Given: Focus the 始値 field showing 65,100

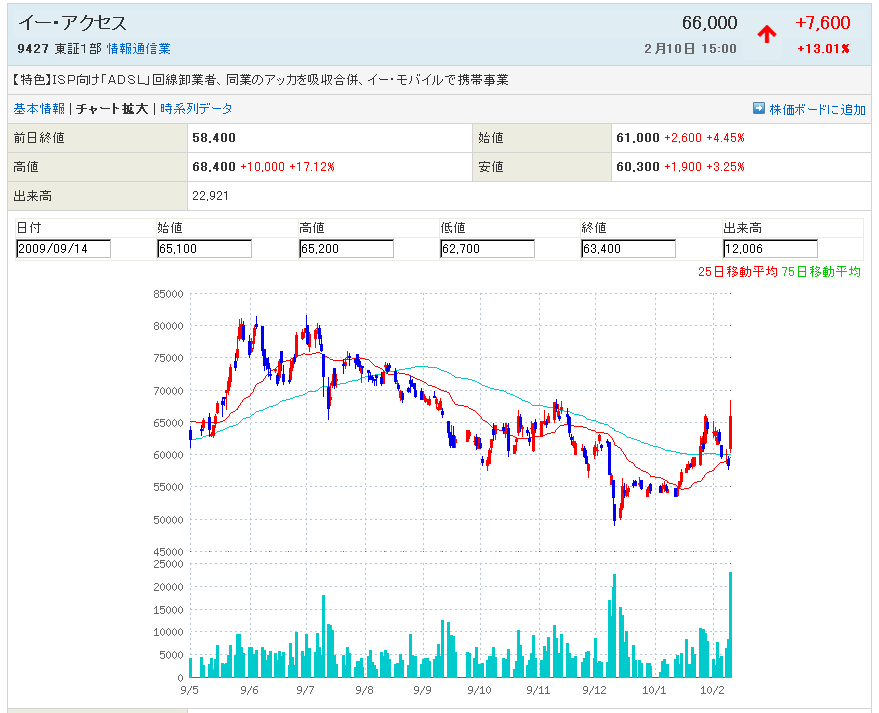Looking at the screenshot, I should pos(204,249).
